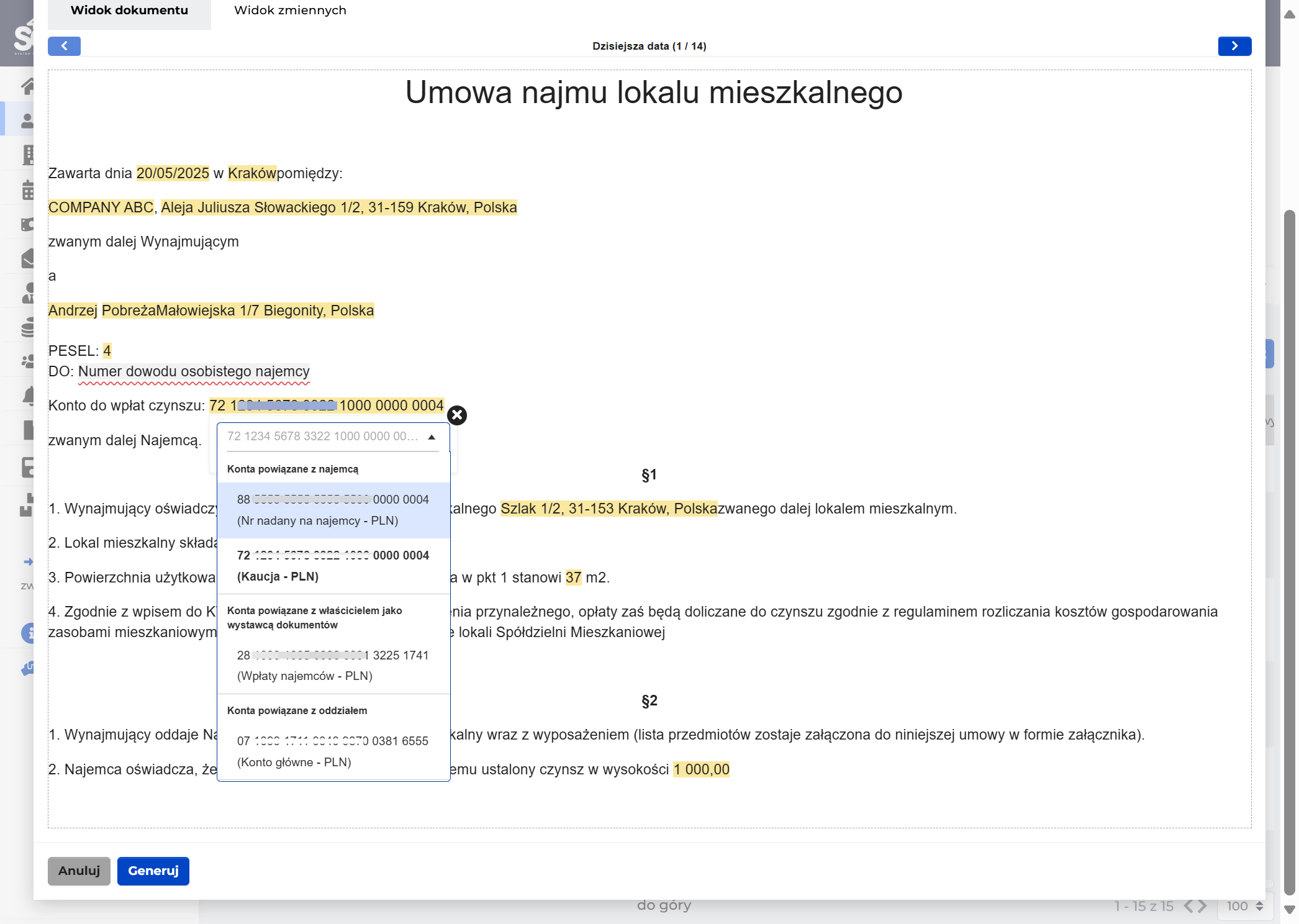Viewport: 1299px width, 924px height.
Task: Go to the previous variable with the left arrow
Action: coord(64,46)
